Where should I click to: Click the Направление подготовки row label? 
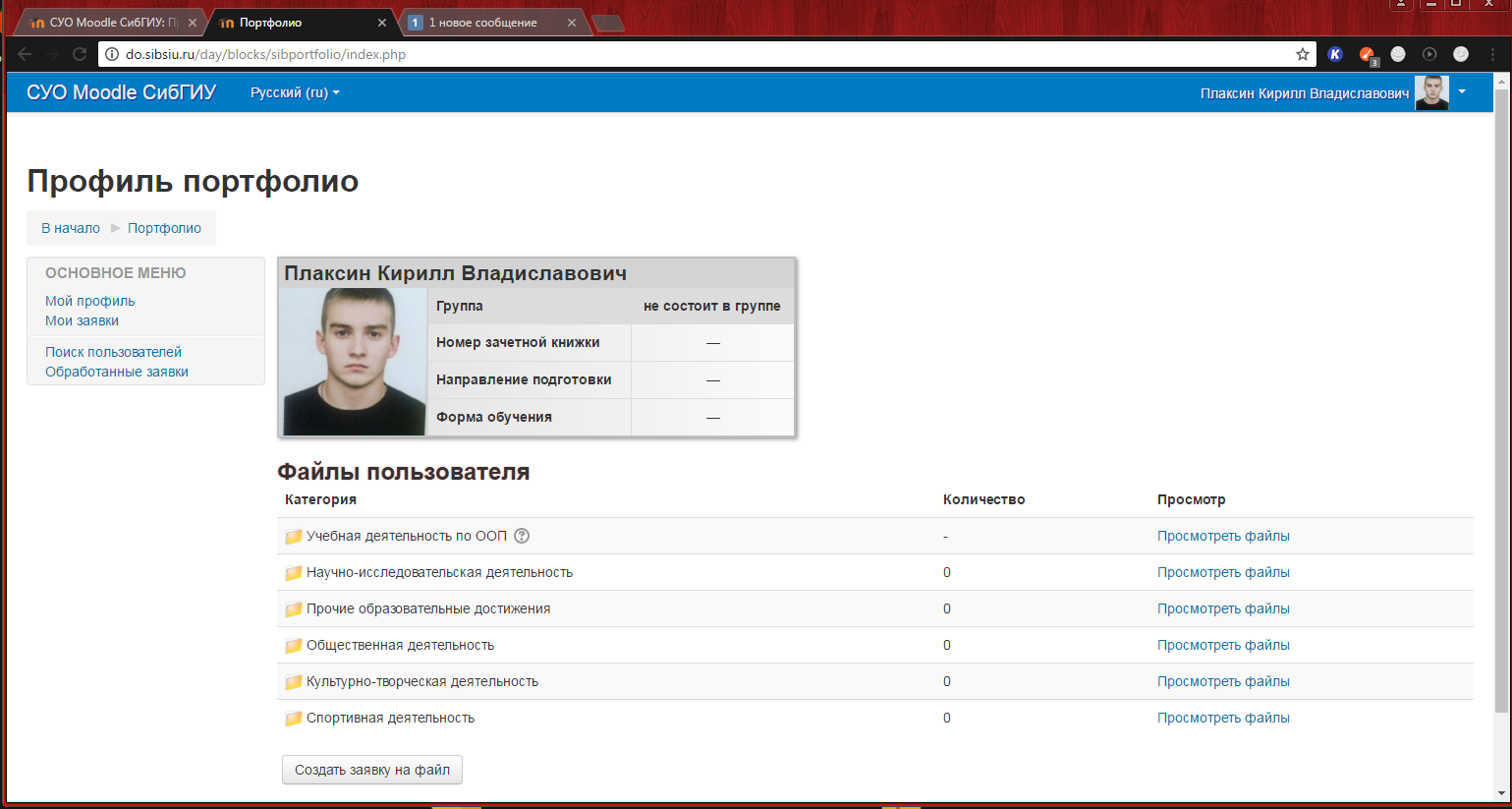pos(524,379)
